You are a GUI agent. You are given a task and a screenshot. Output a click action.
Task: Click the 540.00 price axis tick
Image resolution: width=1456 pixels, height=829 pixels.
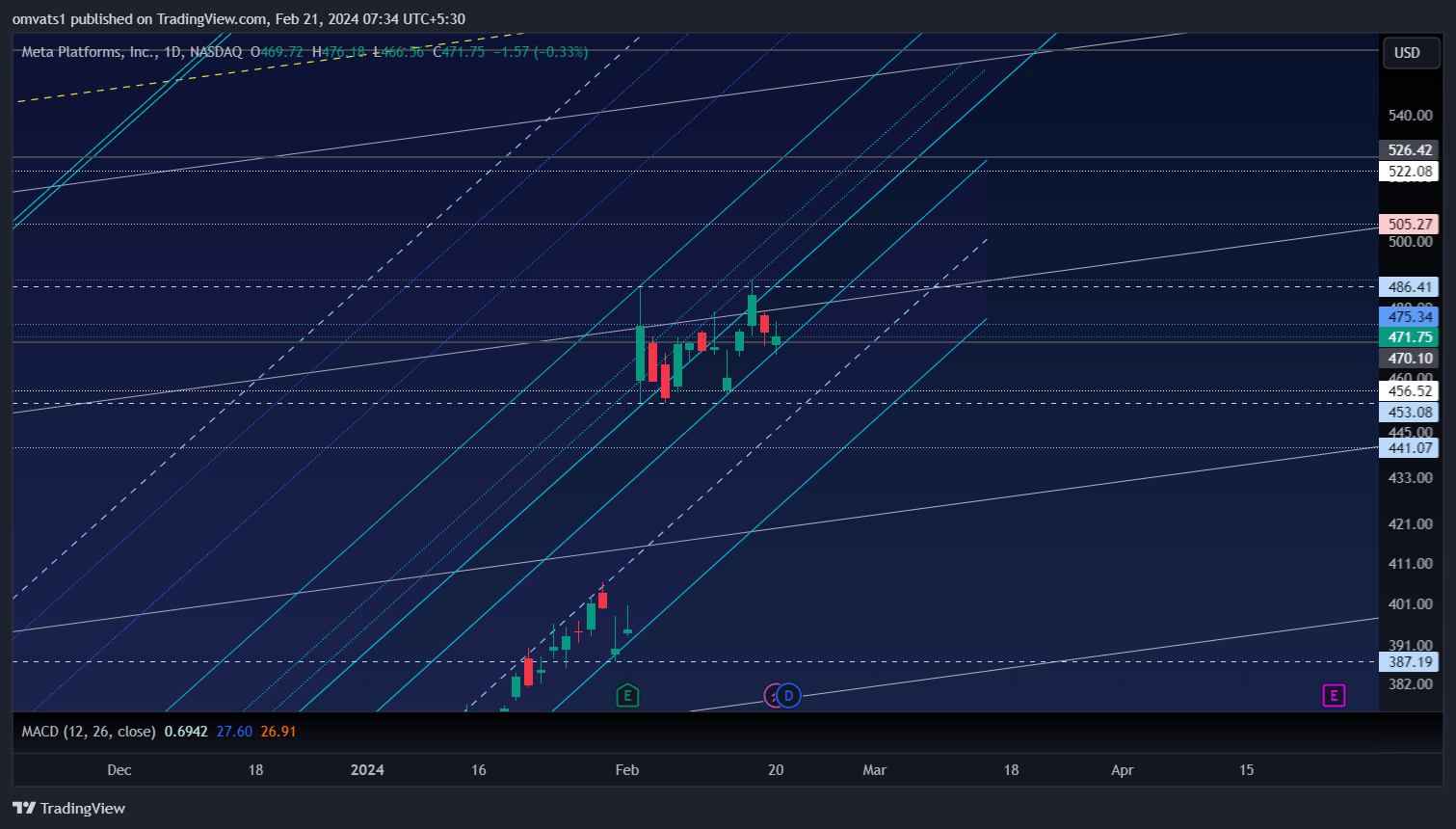pyautogui.click(x=1410, y=116)
